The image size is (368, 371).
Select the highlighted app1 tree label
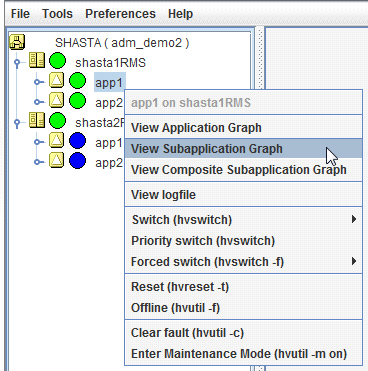(110, 82)
